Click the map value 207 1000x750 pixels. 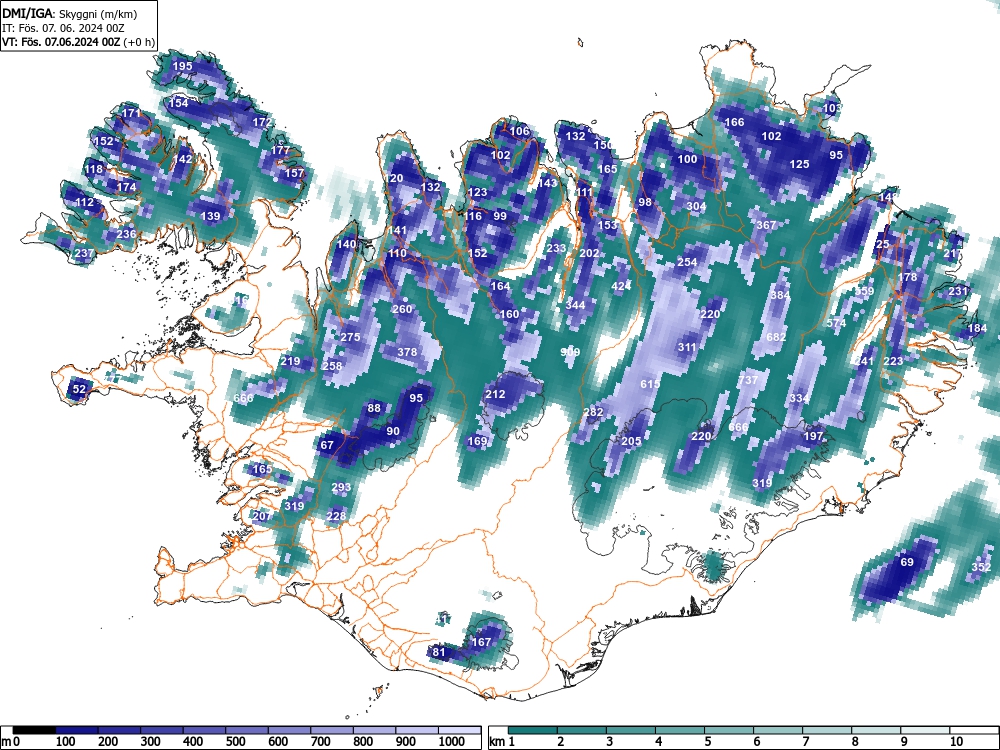click(262, 515)
